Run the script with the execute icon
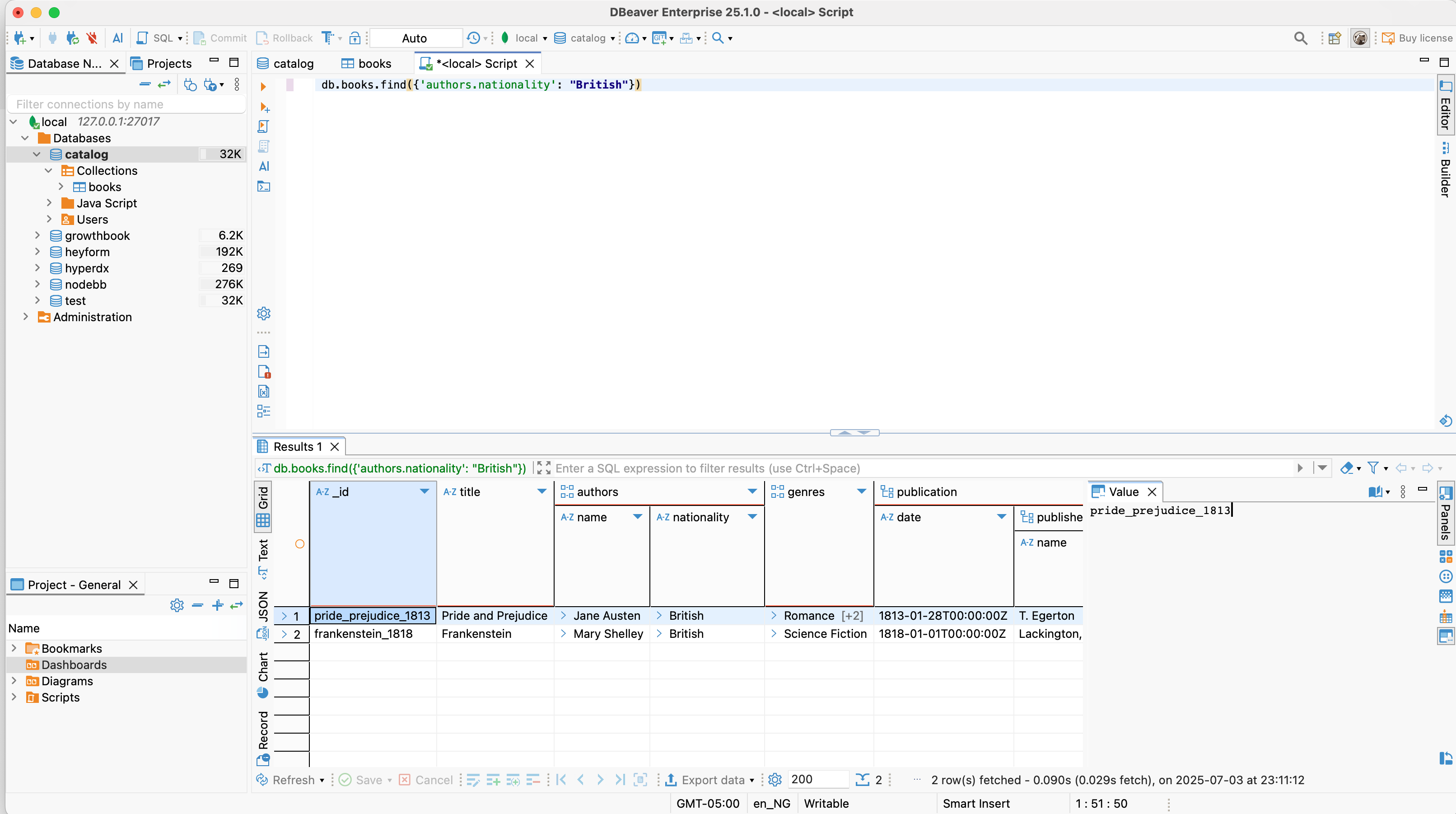Screen dimensions: 1456x814 263,86
